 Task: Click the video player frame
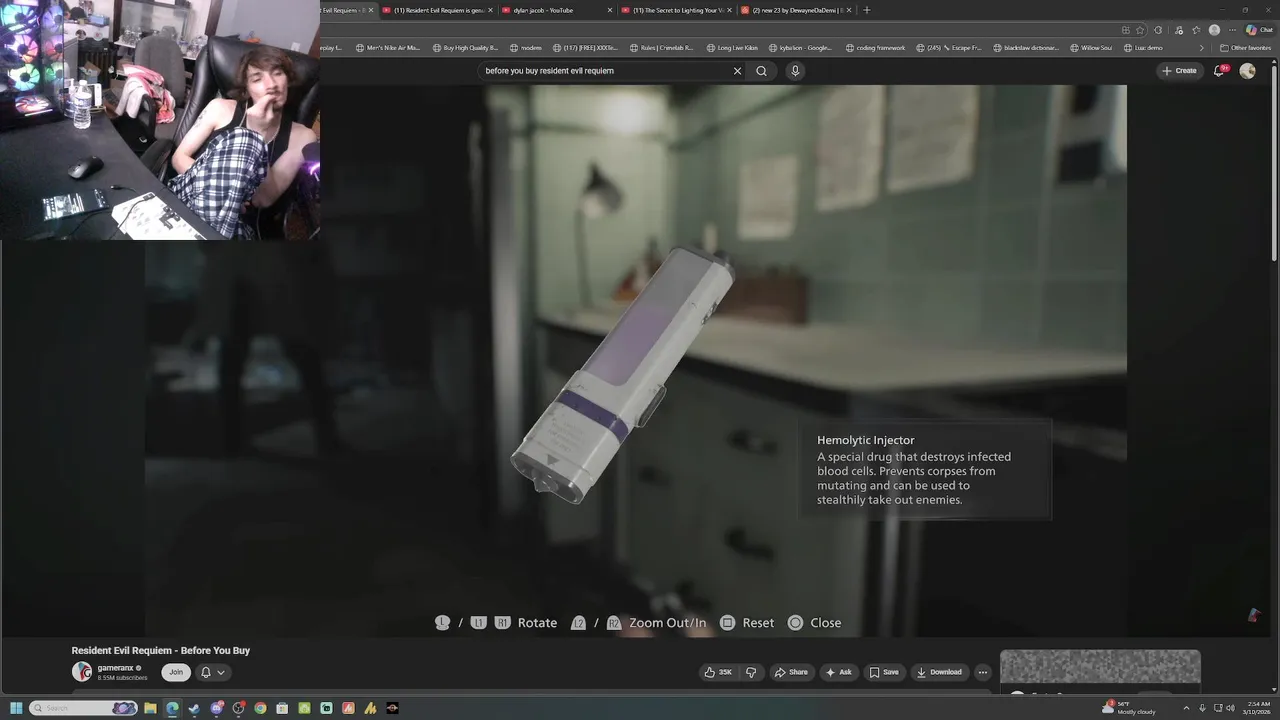coord(635,360)
